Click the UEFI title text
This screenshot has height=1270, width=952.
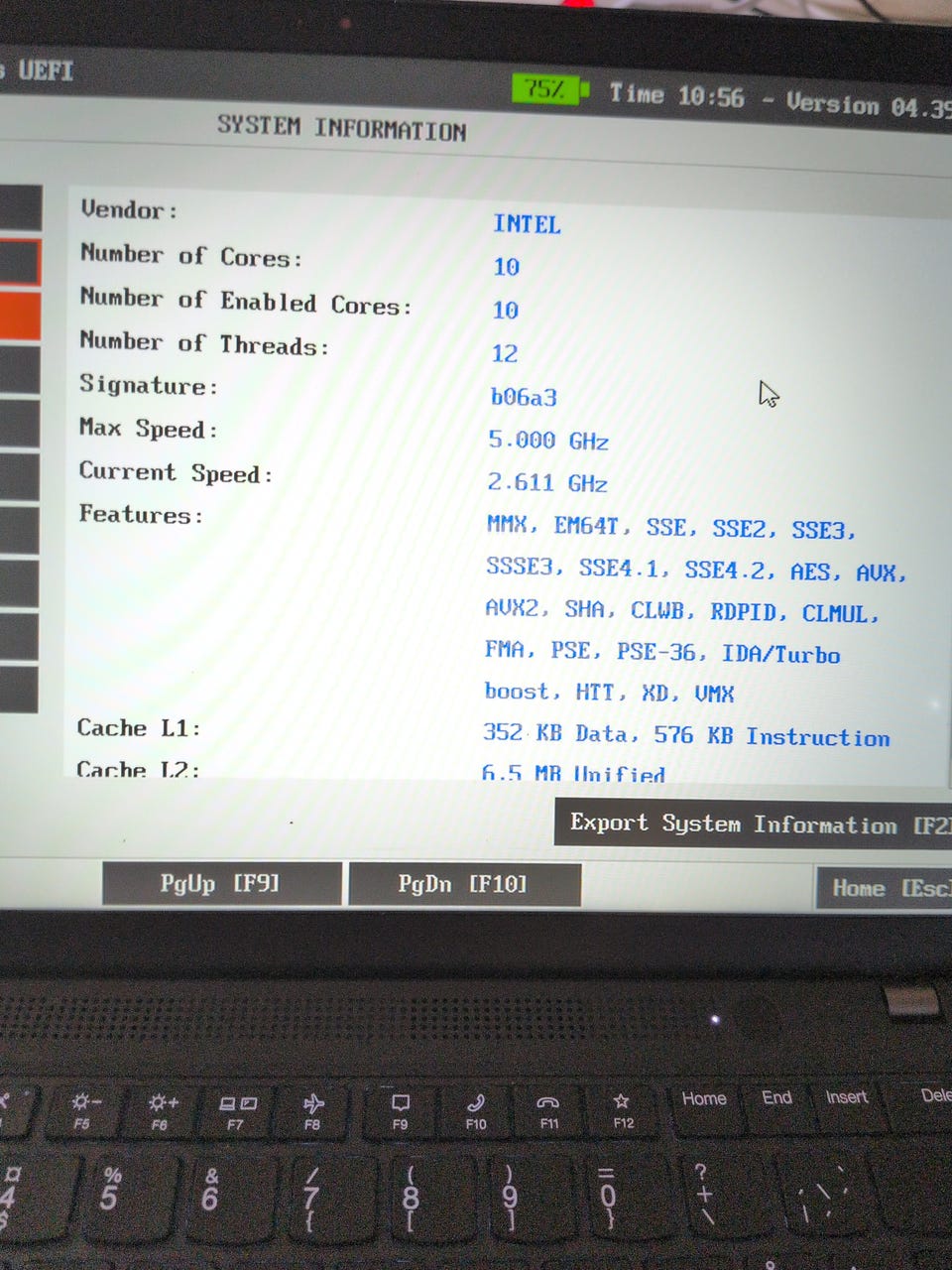pyautogui.click(x=45, y=71)
